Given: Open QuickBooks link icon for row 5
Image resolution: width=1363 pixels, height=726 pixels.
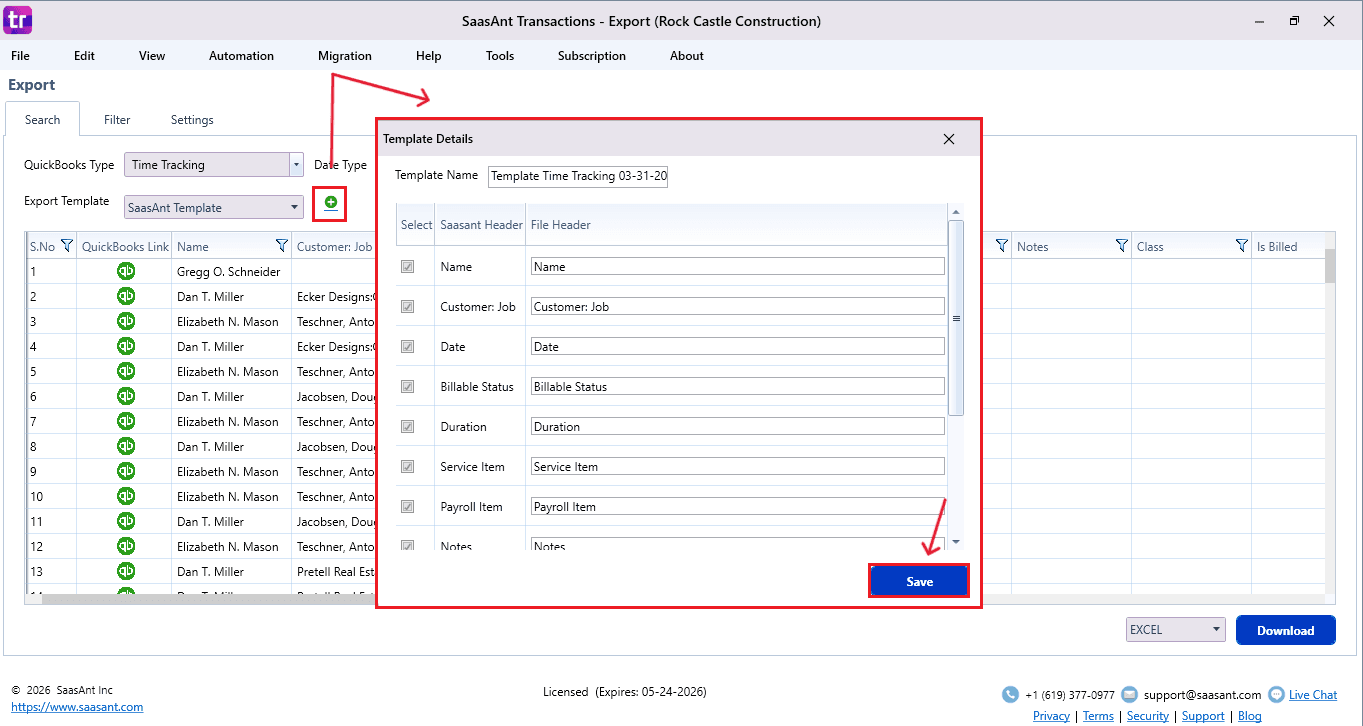Looking at the screenshot, I should click(x=126, y=371).
